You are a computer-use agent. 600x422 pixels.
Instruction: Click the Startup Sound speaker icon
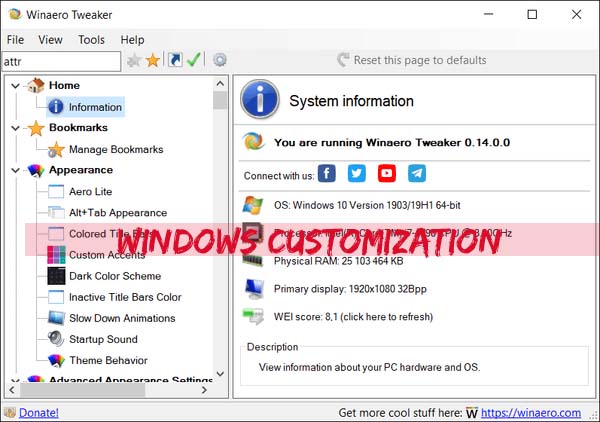[56, 339]
